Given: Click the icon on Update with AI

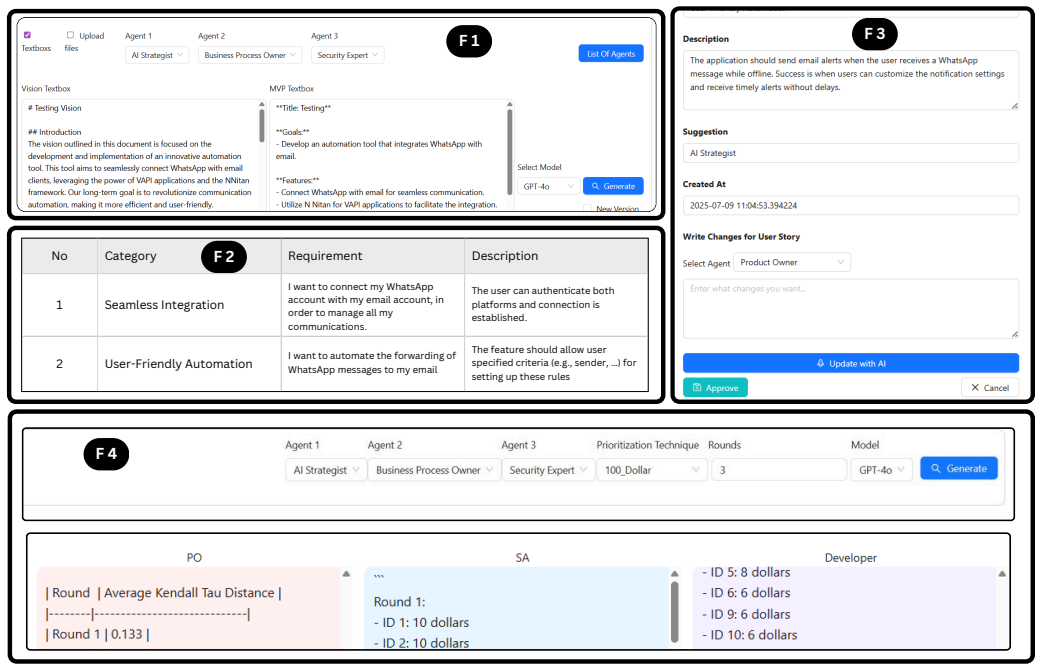Looking at the screenshot, I should click(821, 363).
